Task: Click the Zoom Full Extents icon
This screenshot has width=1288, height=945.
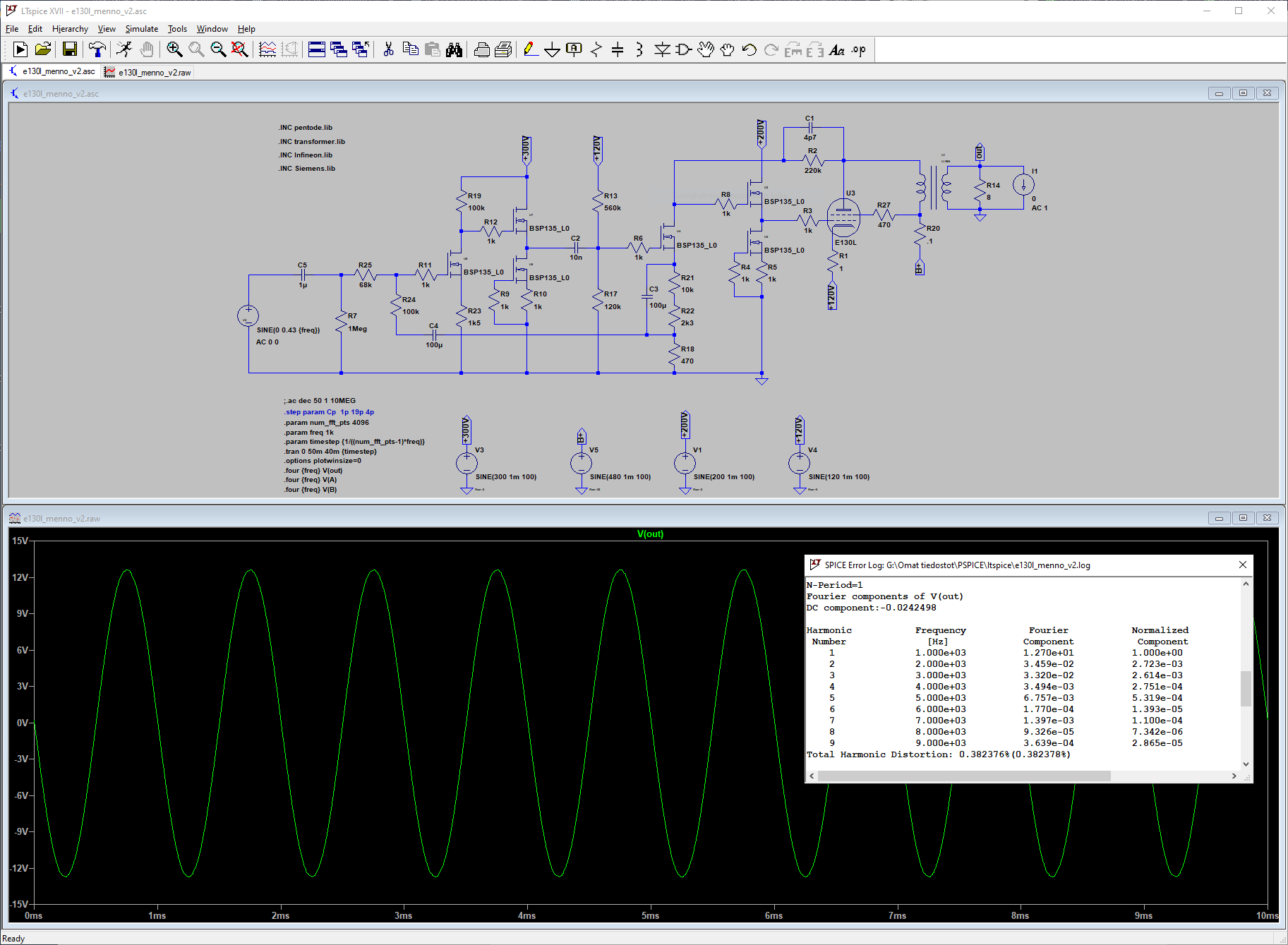Action: pyautogui.click(x=240, y=49)
